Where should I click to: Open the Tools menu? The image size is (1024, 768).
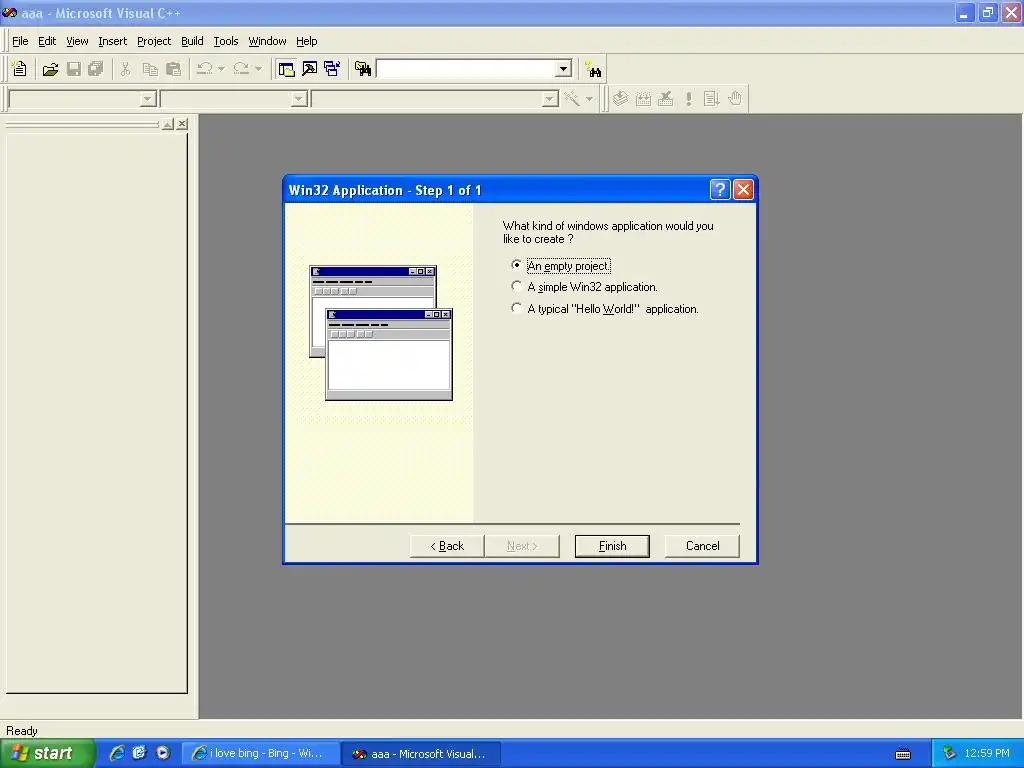226,41
